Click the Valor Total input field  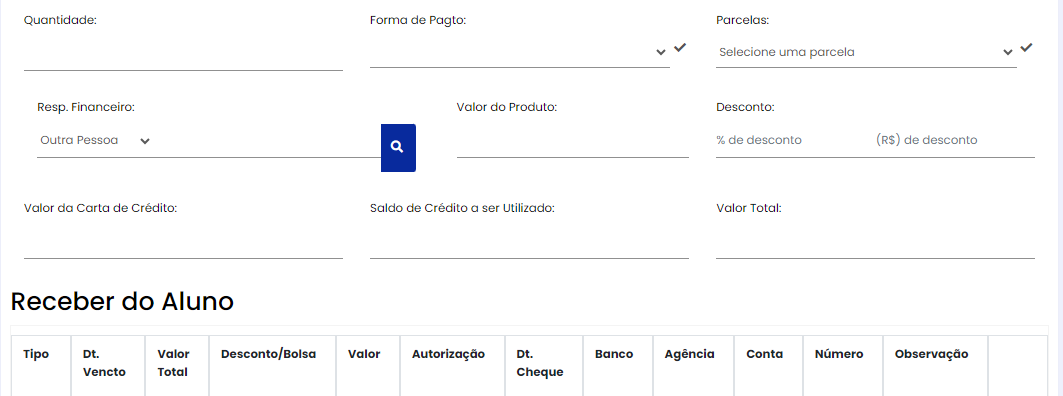(x=875, y=243)
